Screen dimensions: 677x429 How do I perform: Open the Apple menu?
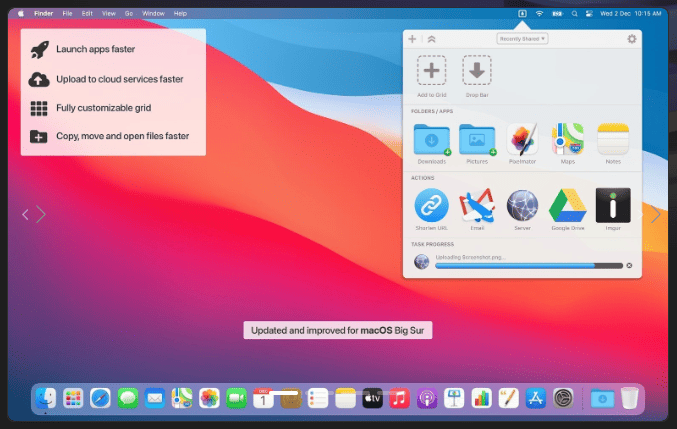pos(21,13)
